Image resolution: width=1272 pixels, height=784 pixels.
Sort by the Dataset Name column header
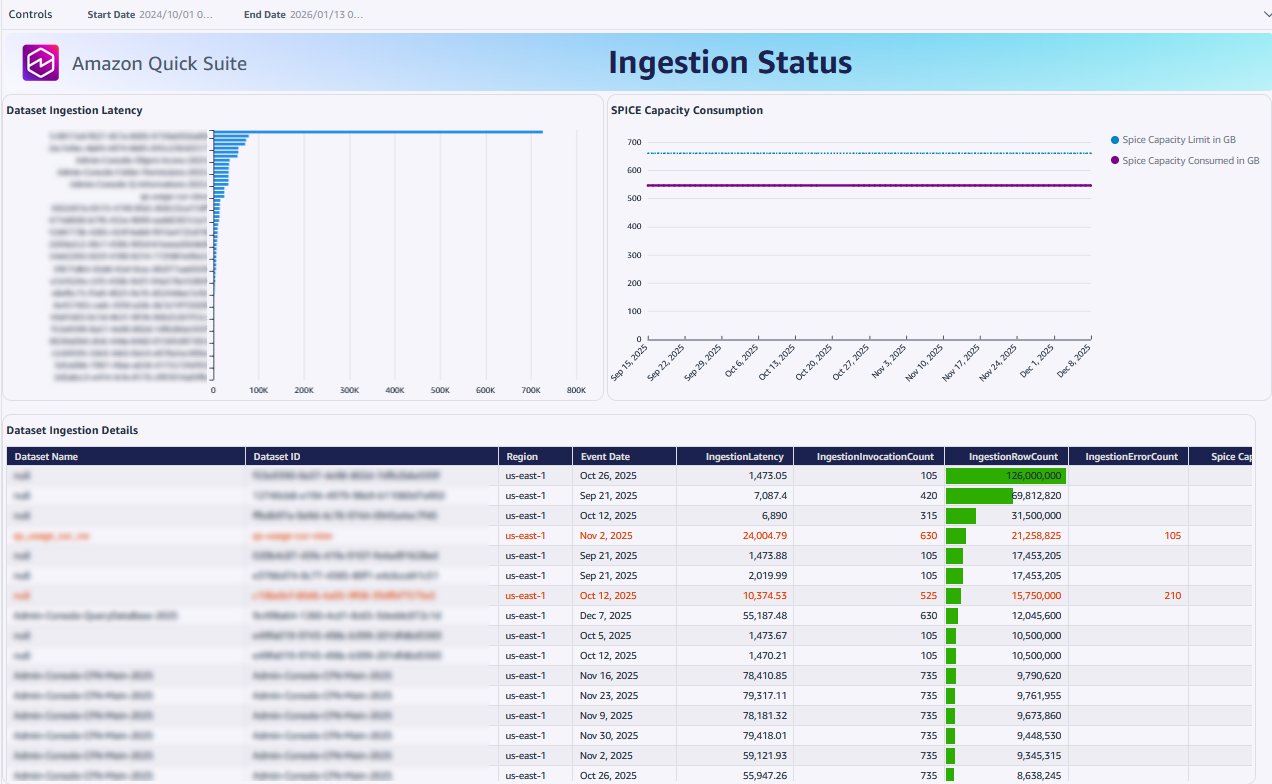(46, 456)
